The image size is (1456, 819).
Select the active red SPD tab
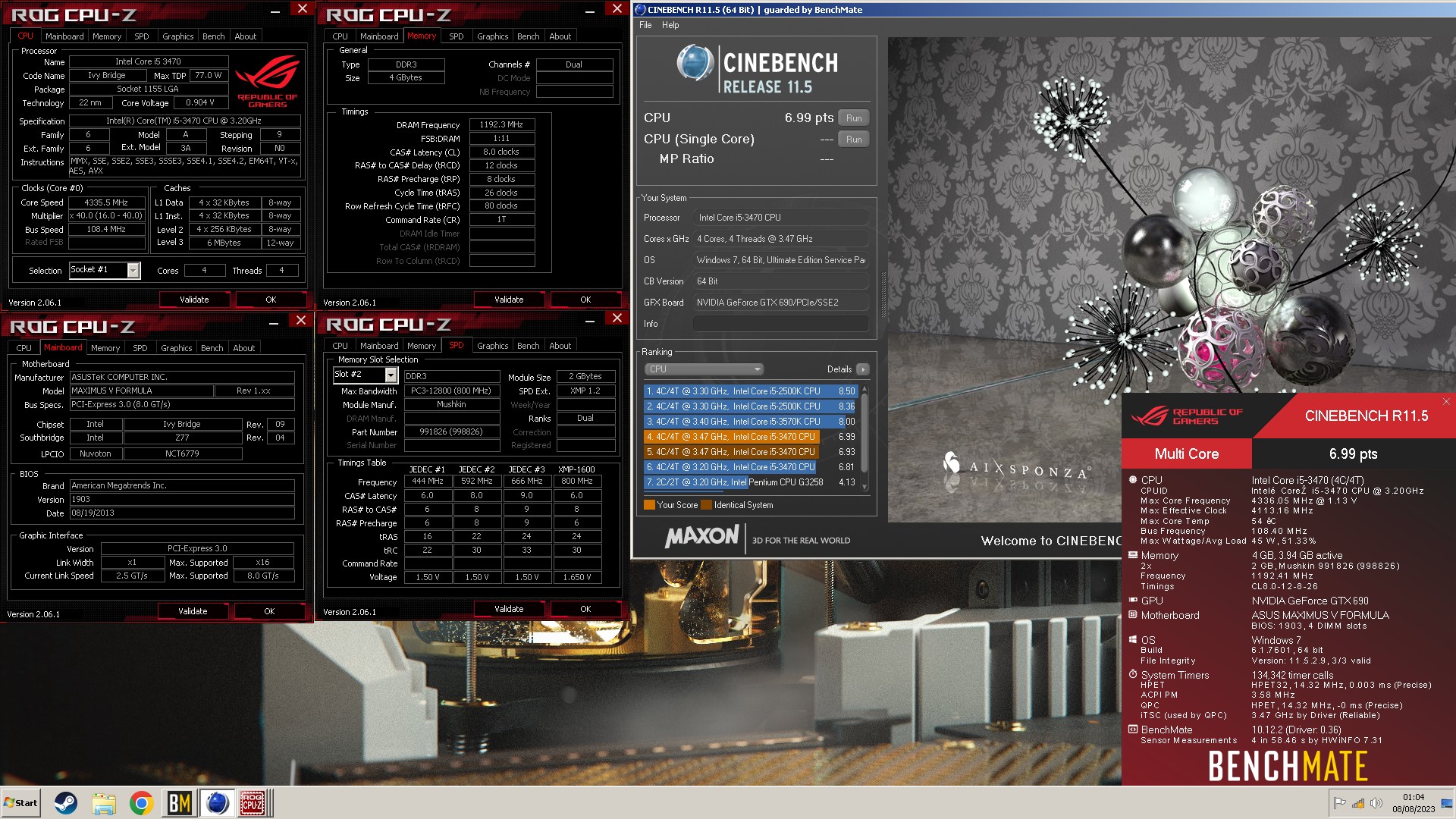[x=456, y=346]
